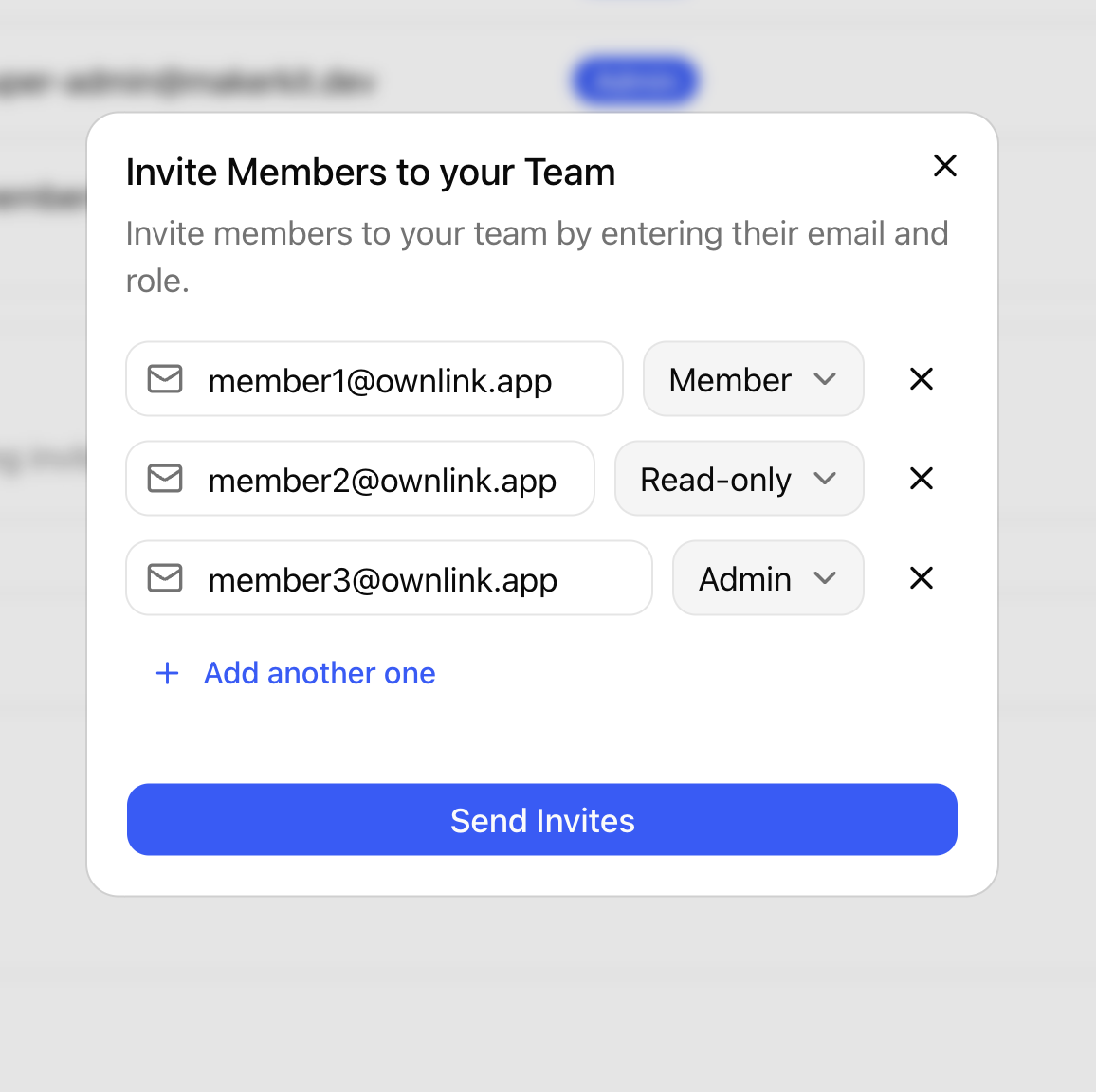Remove the member1@ownlink.app invite row
Screen dimensions: 1096x1092
(922, 379)
